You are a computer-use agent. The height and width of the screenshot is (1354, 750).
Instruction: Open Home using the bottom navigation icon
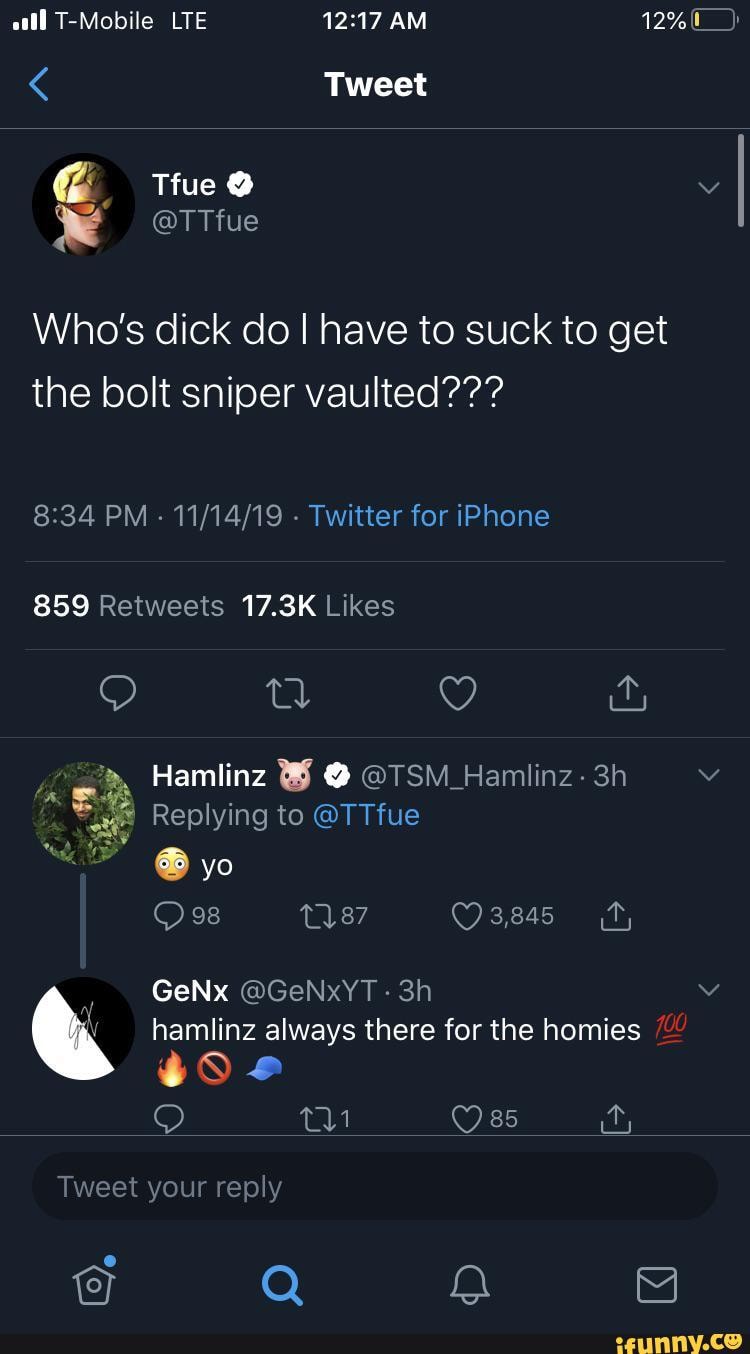93,1286
